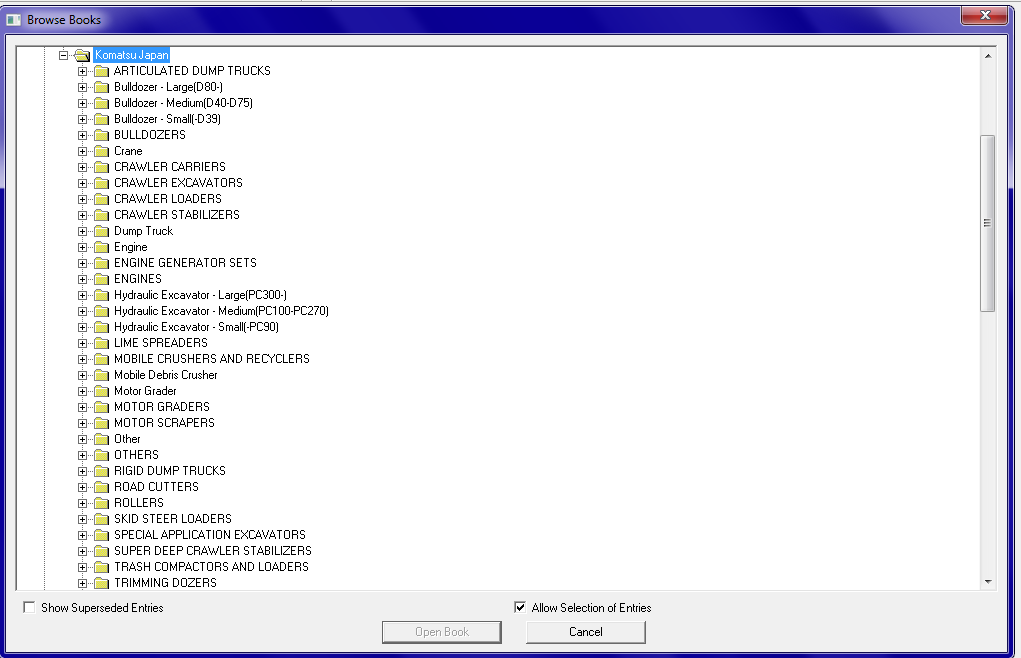
Task: Expand the SKID STEER LOADERS node
Action: pyautogui.click(x=82, y=519)
